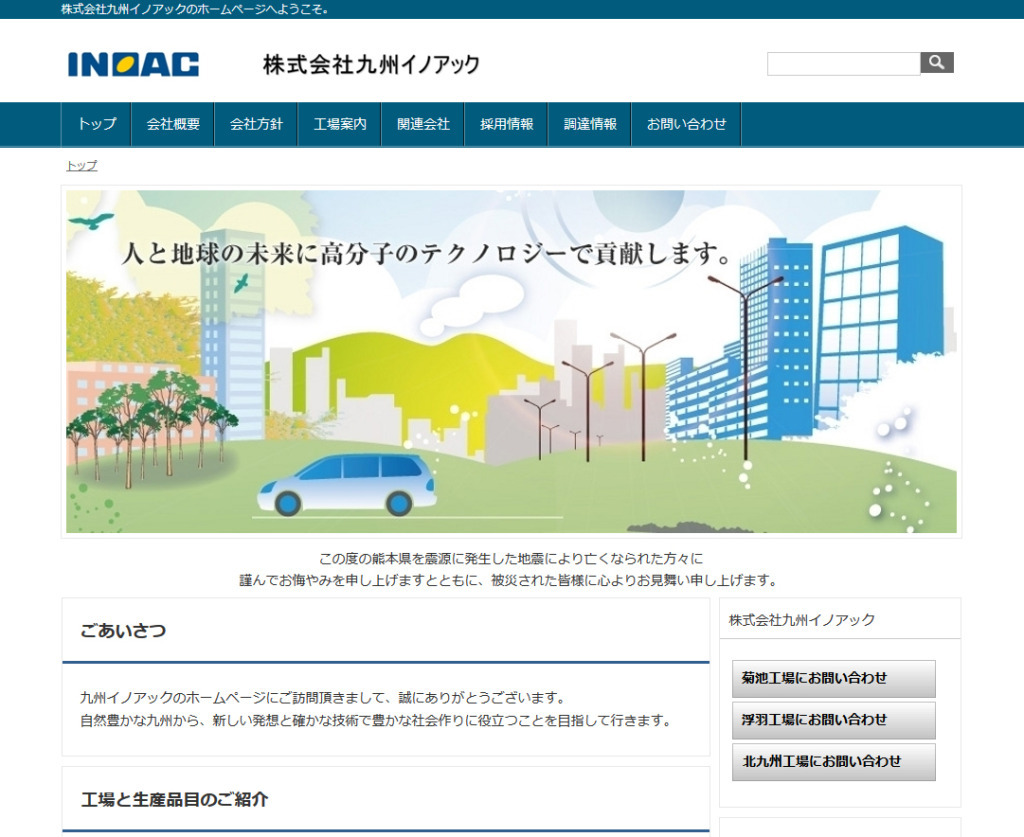The width and height of the screenshot is (1024, 837).
Task: Open the お問い合わせ contact page
Action: (686, 124)
